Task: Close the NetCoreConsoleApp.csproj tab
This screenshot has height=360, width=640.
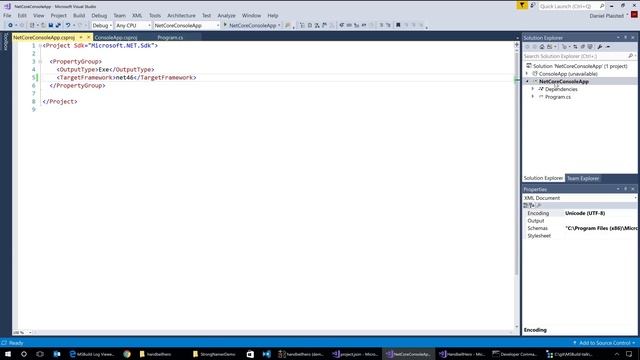Action: pos(88,38)
